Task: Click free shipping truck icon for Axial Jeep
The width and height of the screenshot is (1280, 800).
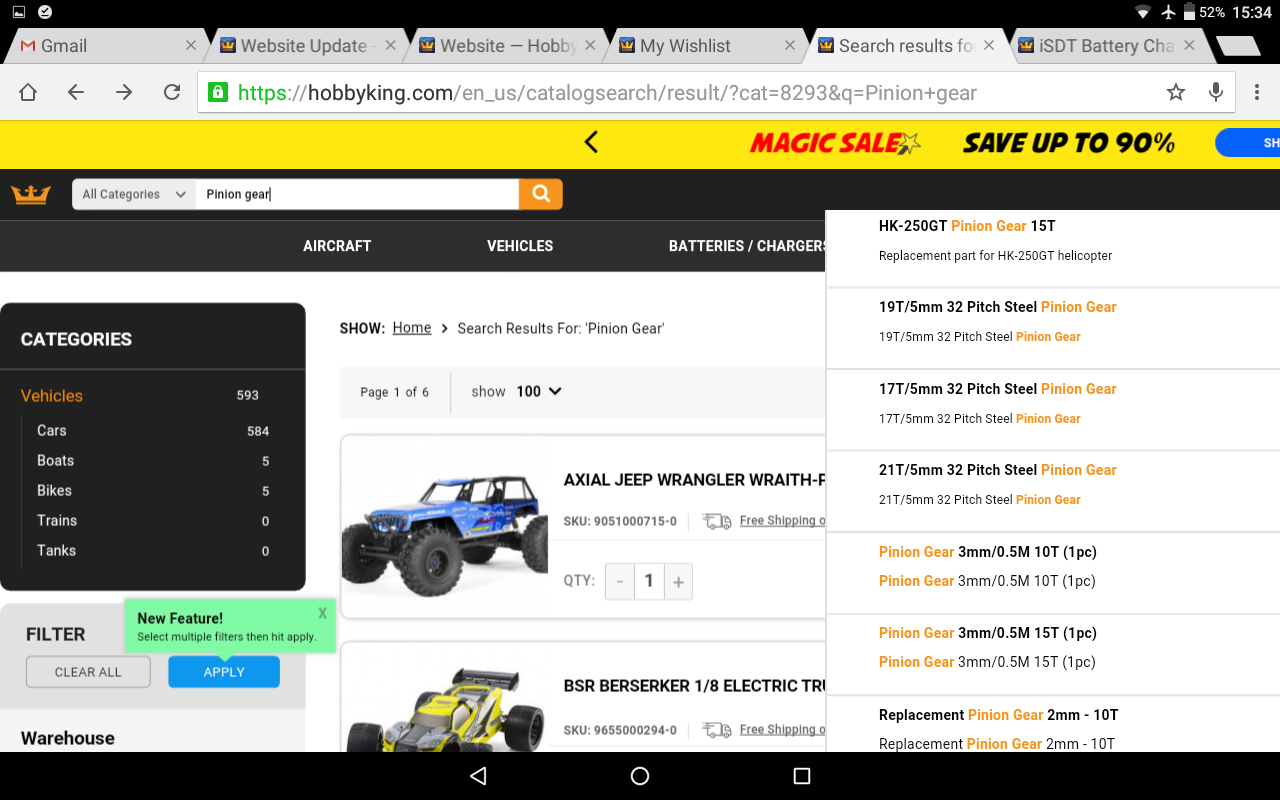Action: pos(716,521)
